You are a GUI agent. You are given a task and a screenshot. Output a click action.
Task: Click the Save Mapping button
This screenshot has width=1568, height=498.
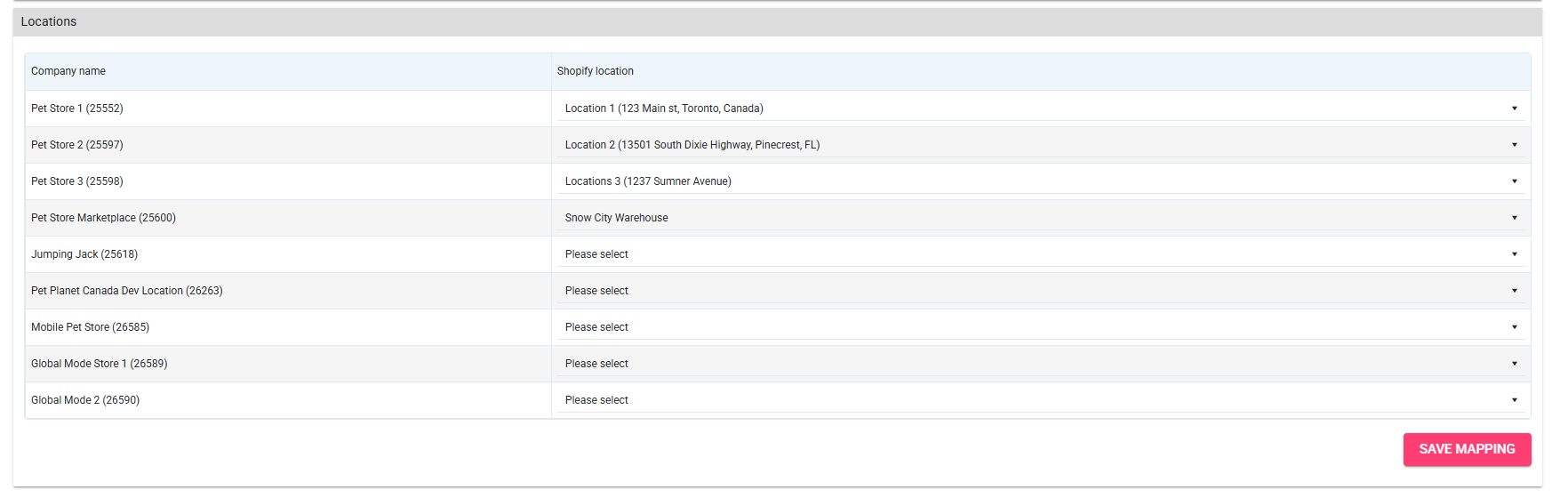pos(1467,449)
